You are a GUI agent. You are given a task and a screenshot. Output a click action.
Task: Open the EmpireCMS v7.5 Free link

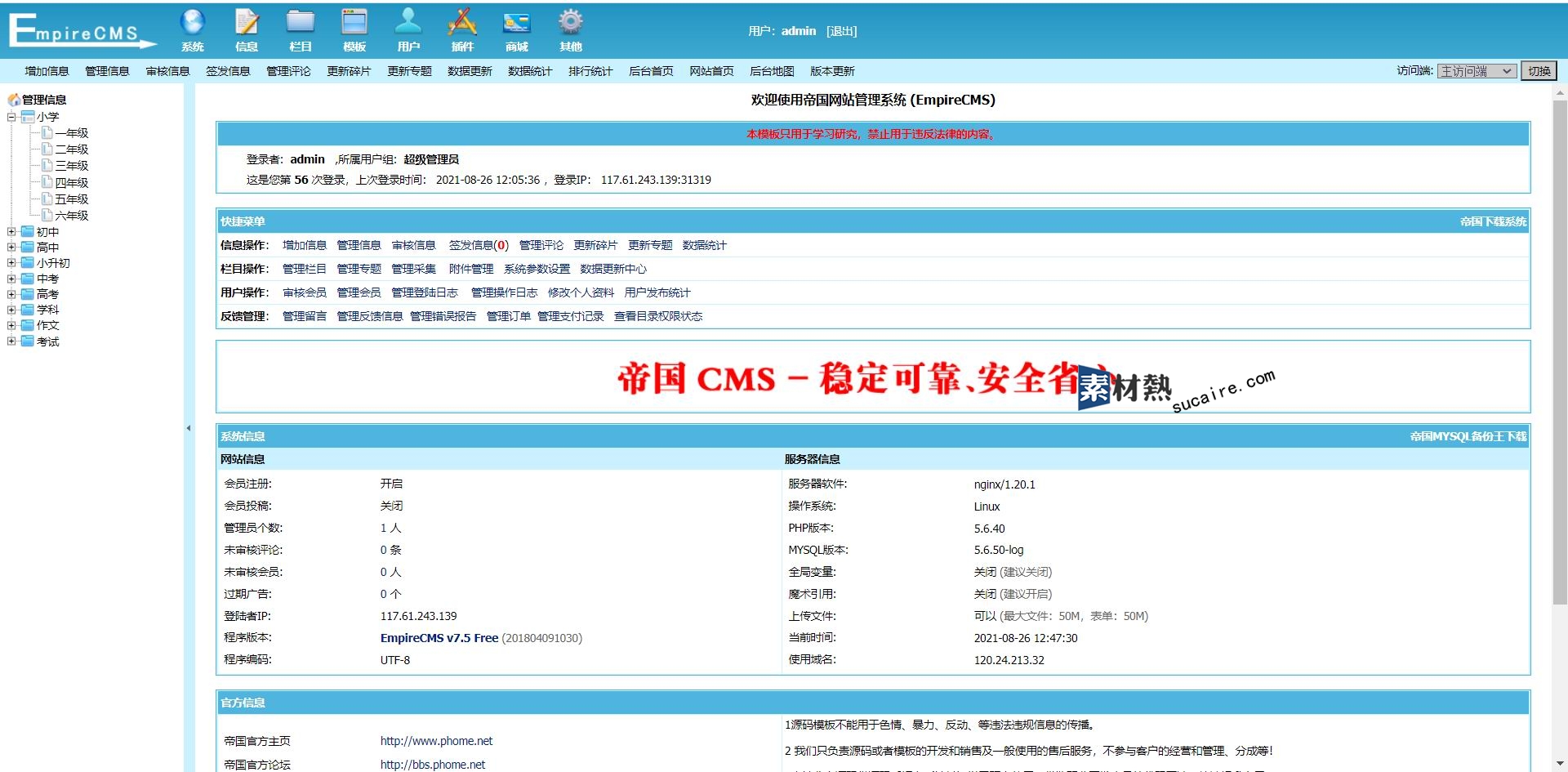coord(439,638)
